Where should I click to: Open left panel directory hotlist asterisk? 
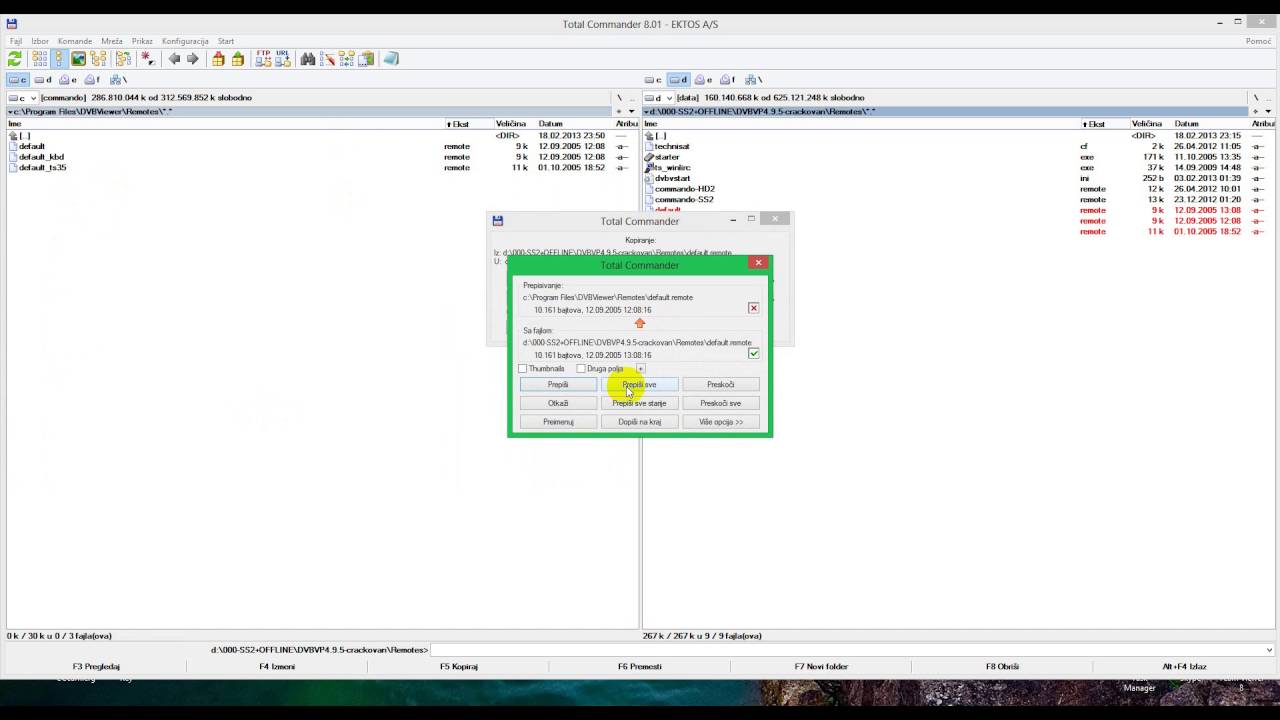pos(619,112)
